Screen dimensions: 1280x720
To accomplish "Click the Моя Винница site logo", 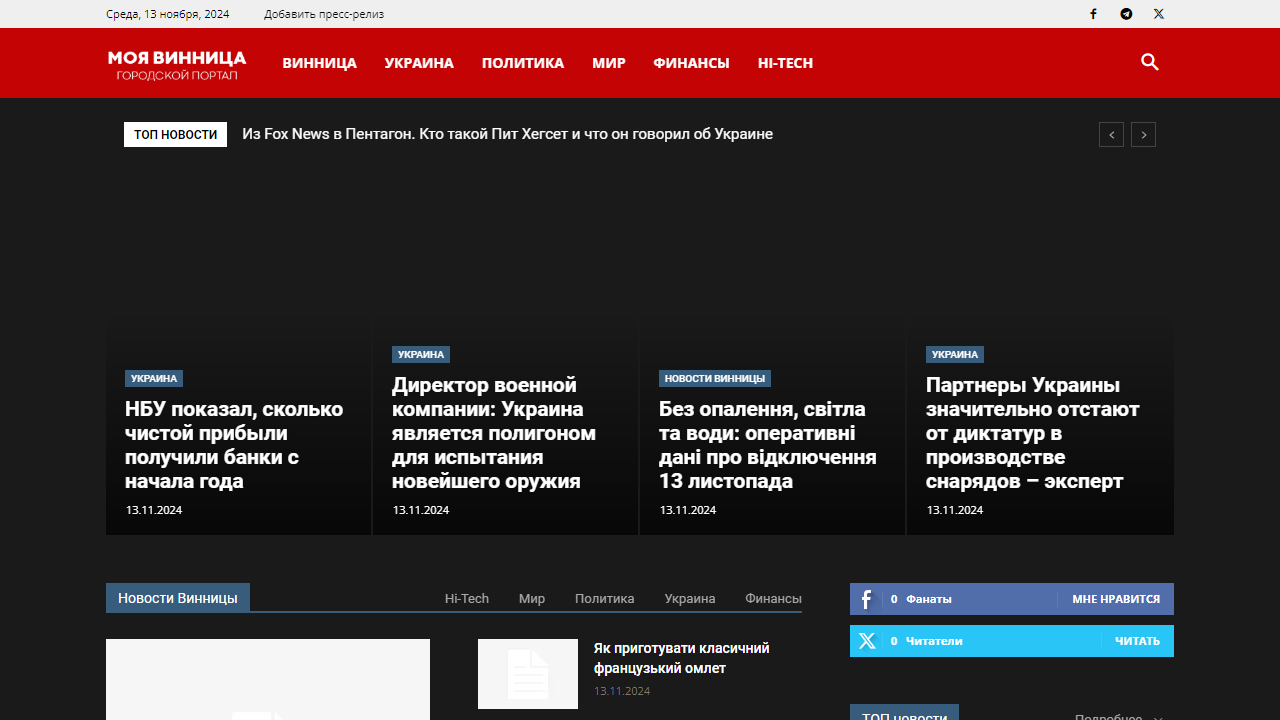I will click(177, 63).
